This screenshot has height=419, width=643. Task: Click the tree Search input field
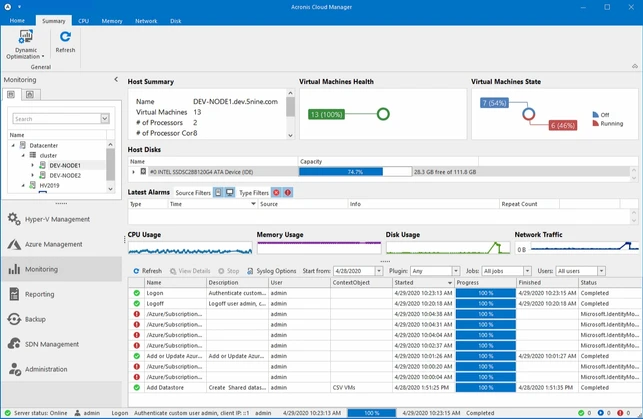coord(57,118)
